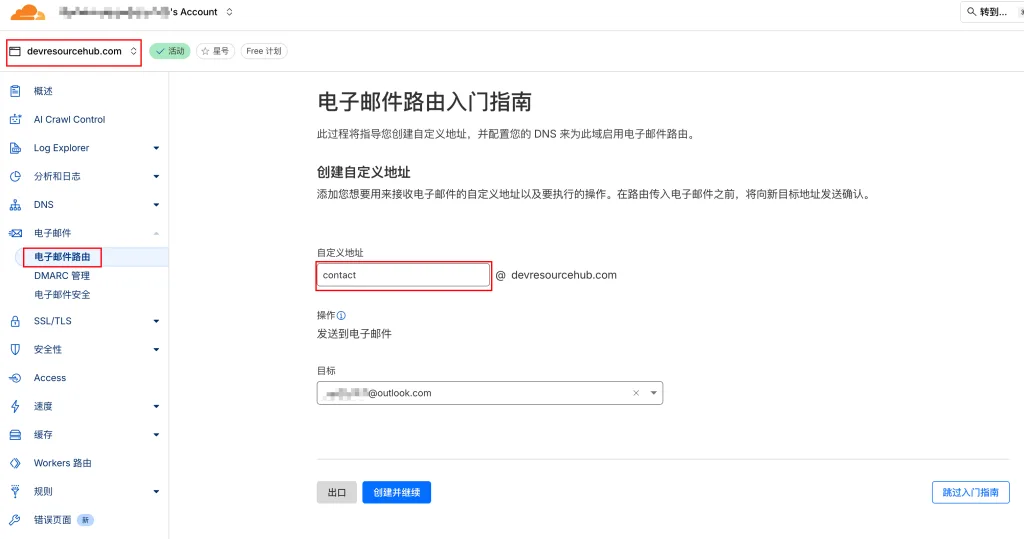This screenshot has height=539, width=1024.
Task: Collapse the 电子邮件 section arrow
Action: point(156,233)
